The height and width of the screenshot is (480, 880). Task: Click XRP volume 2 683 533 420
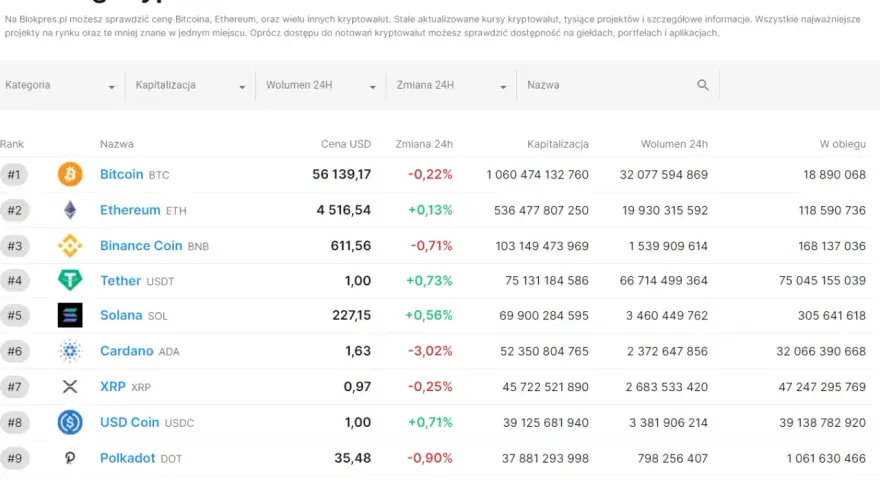[x=667, y=386]
